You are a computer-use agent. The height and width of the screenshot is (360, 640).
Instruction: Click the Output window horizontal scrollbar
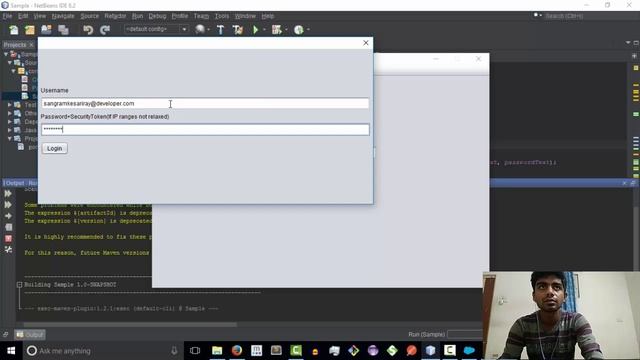click(x=130, y=325)
